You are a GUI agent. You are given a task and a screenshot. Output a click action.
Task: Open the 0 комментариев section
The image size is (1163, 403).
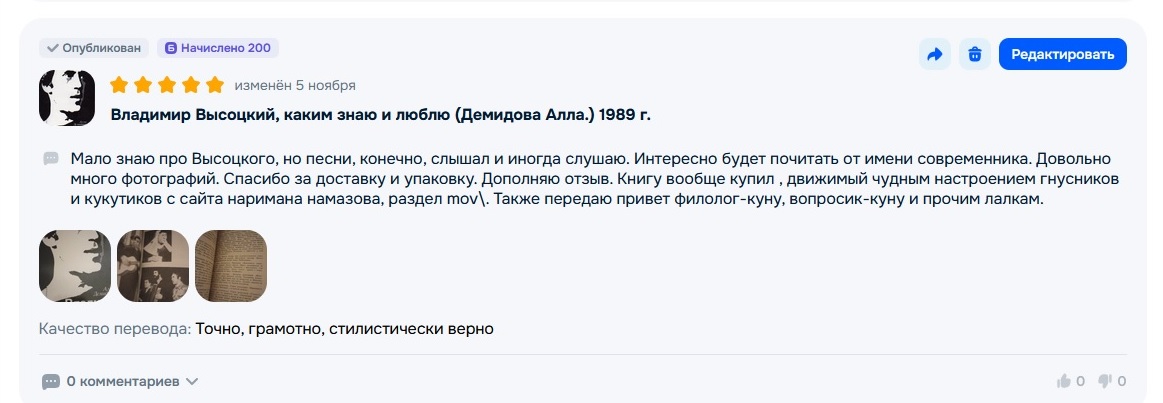coord(123,381)
